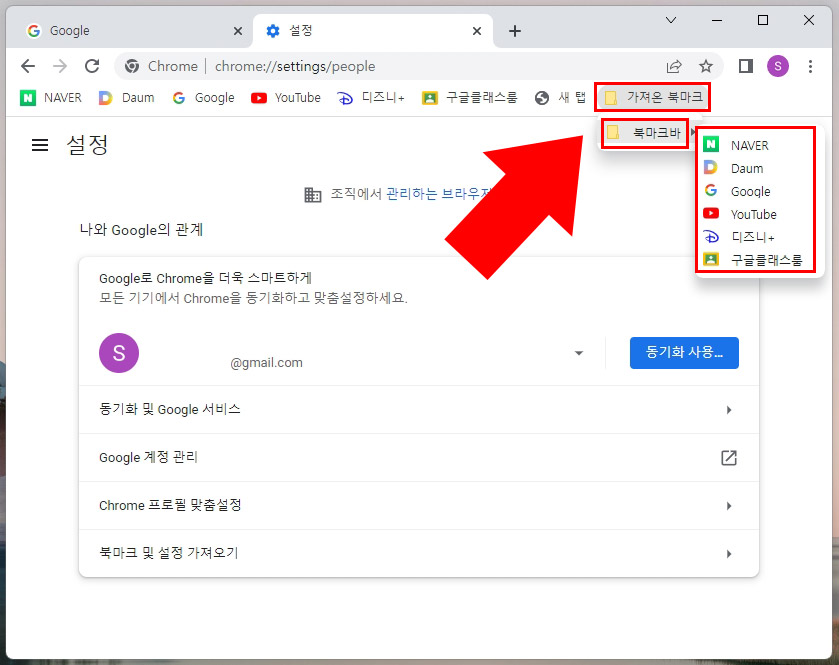Click the profile avatar in the toolbar
Viewport: 839px width, 665px height.
click(778, 65)
